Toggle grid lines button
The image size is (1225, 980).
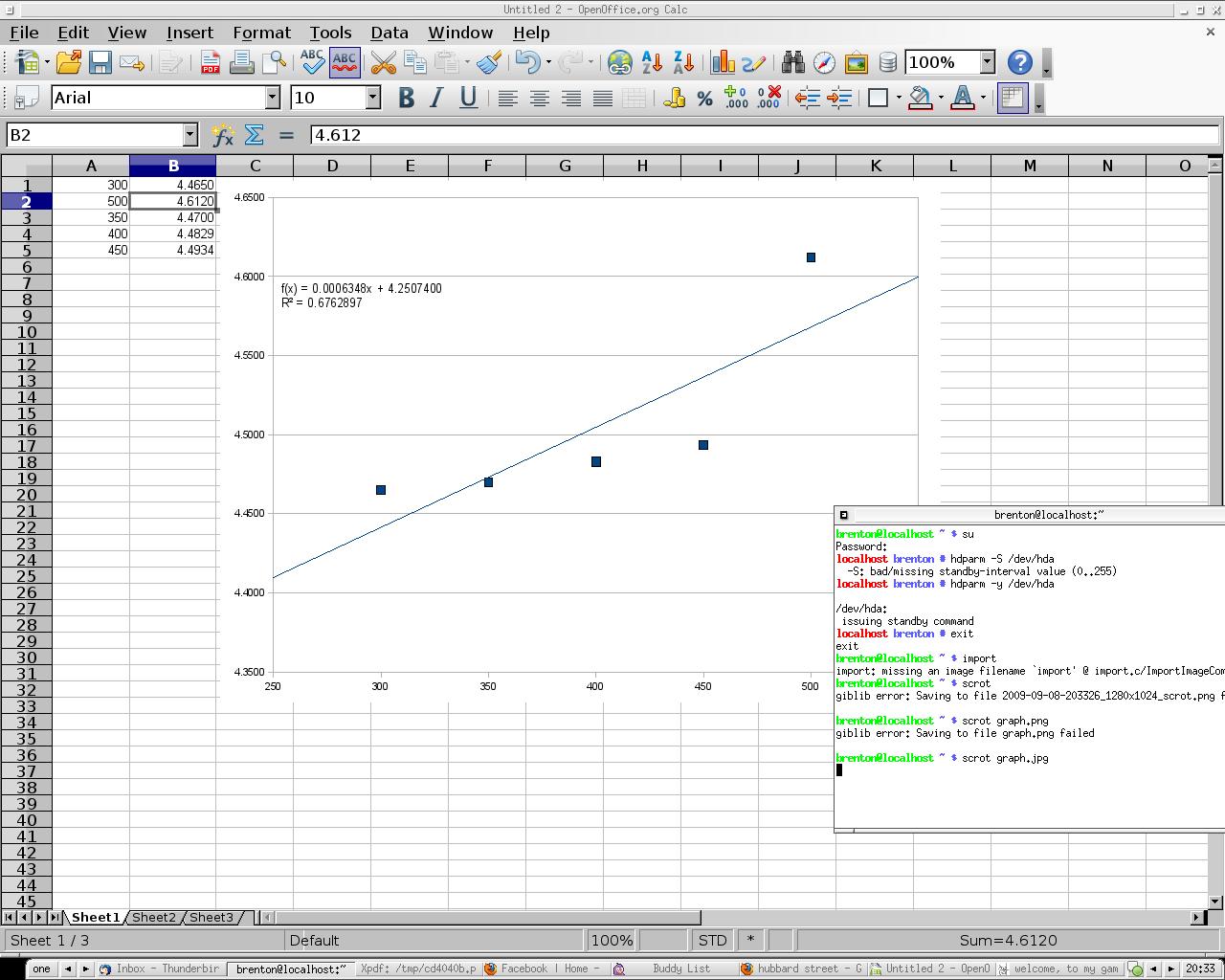pos(1012,98)
